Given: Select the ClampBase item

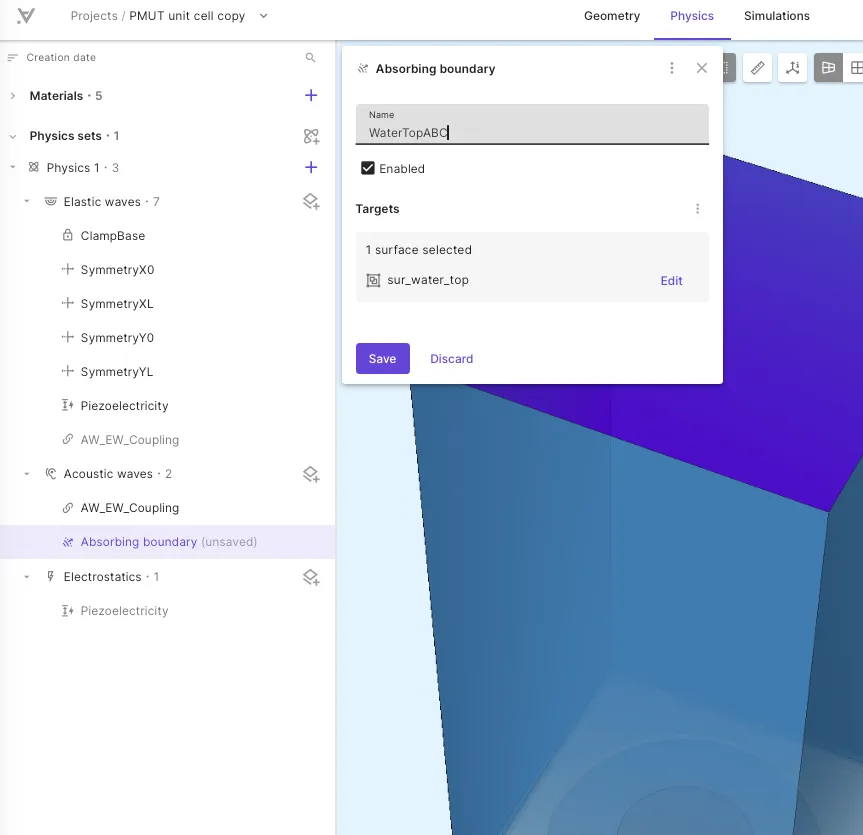Looking at the screenshot, I should click(112, 236).
